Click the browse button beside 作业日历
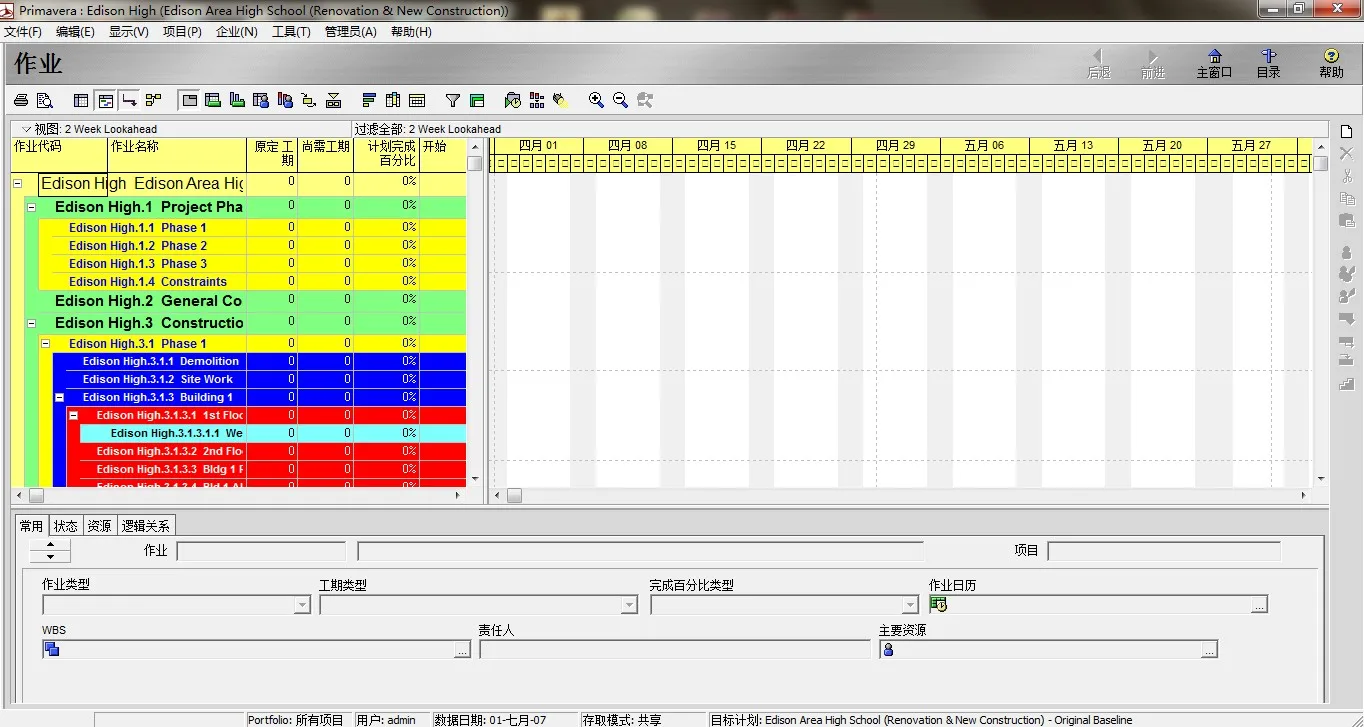This screenshot has width=1364, height=727. (x=1259, y=605)
